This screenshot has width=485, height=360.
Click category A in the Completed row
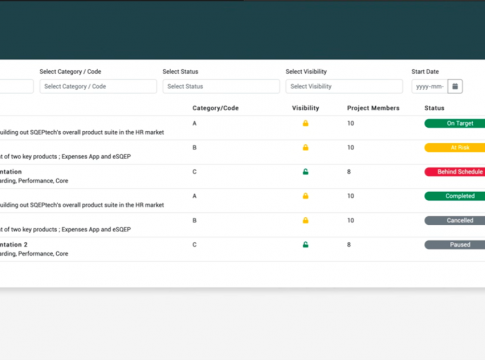tap(194, 196)
